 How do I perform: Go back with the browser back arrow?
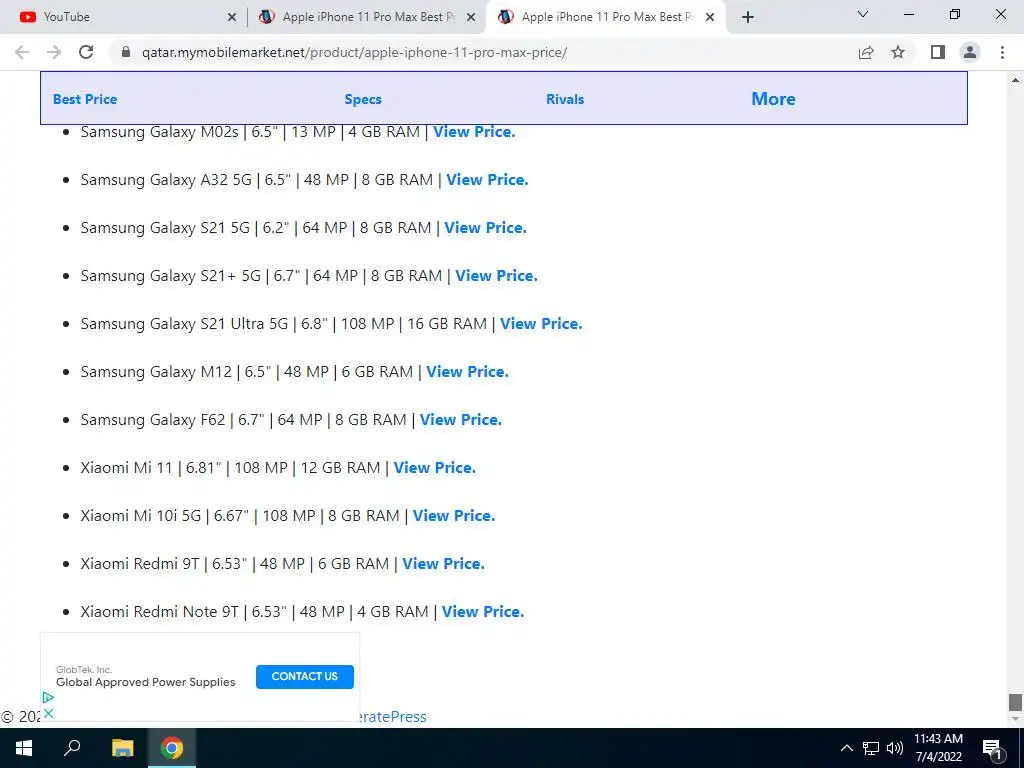22,52
